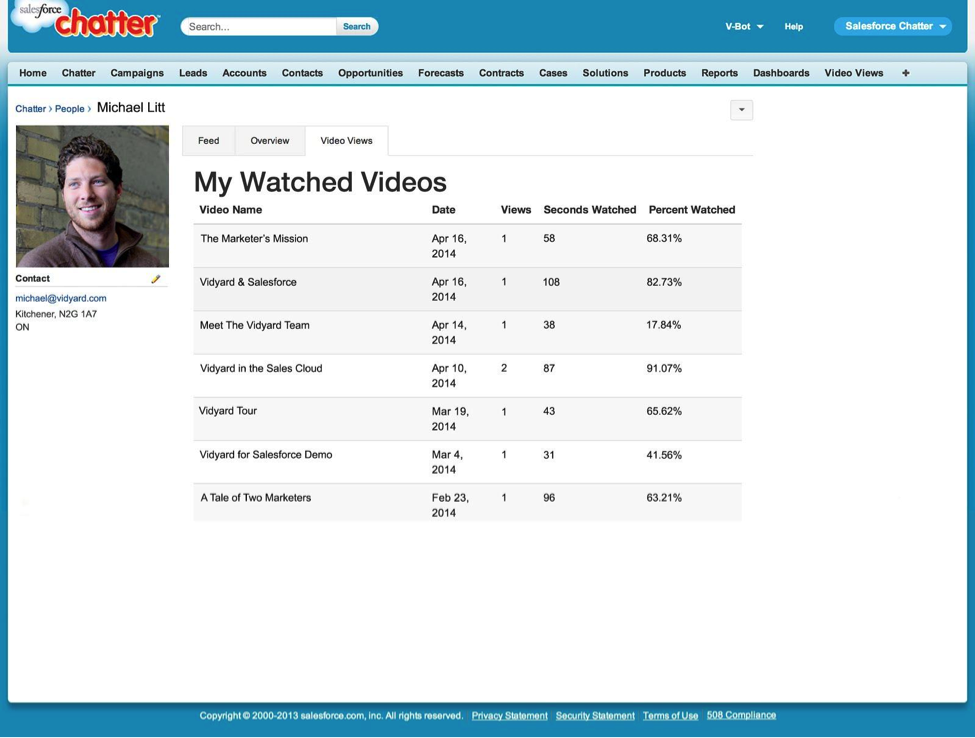Image resolution: width=975 pixels, height=738 pixels.
Task: Open the Dashboards menu item
Action: pos(781,73)
